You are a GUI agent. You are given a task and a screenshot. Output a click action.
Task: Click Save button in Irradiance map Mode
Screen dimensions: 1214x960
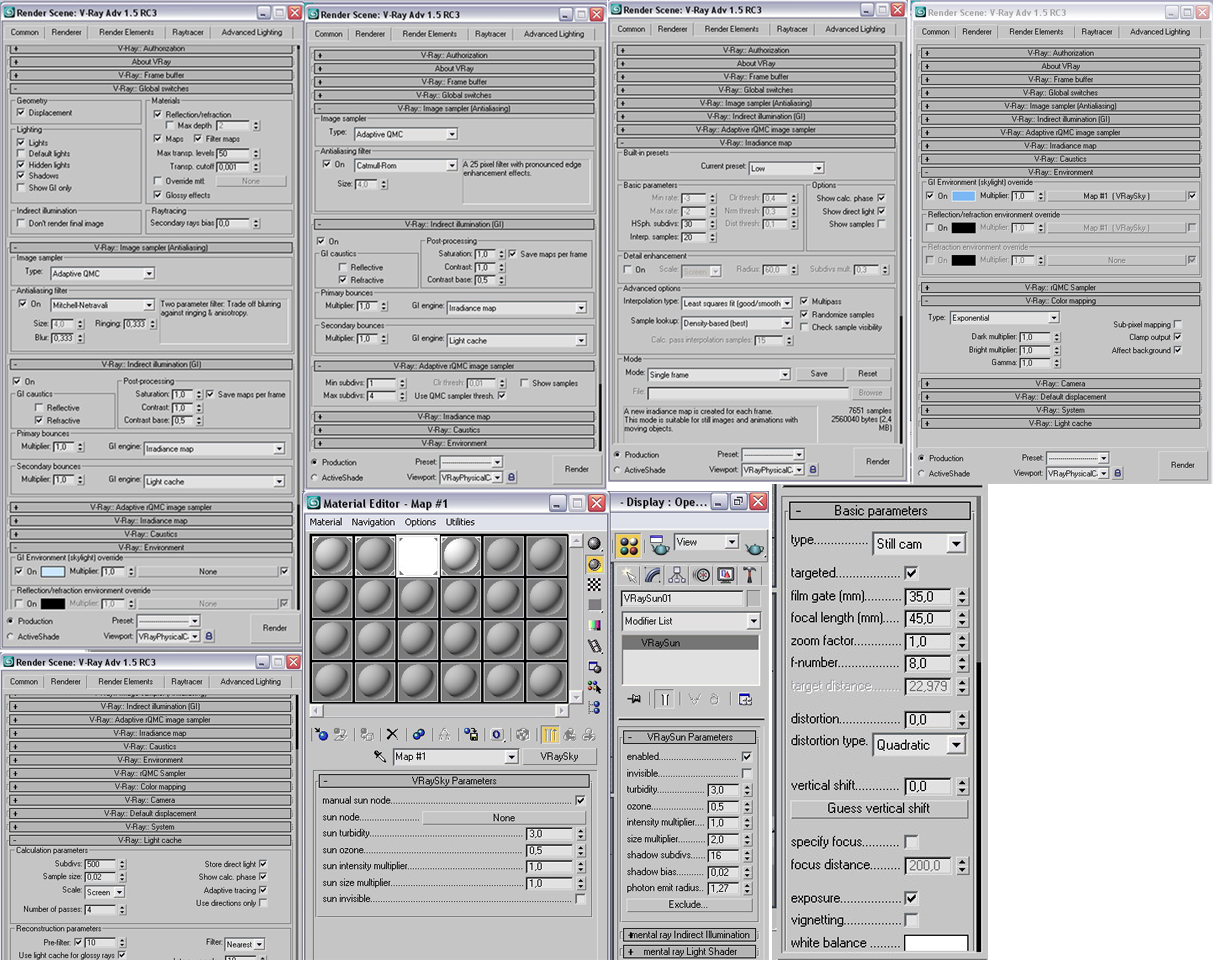point(819,374)
